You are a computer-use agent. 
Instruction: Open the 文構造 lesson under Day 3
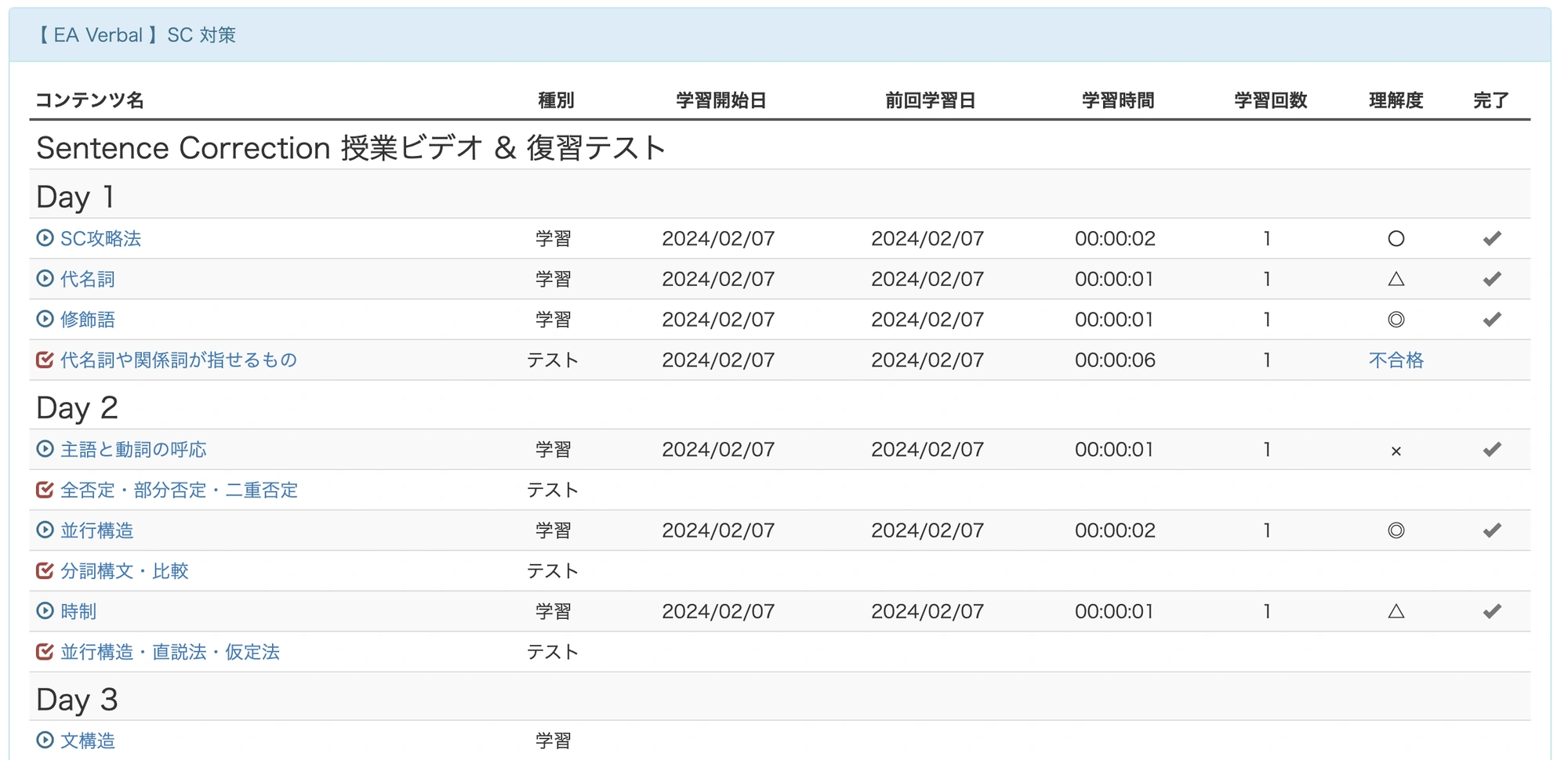coord(88,740)
